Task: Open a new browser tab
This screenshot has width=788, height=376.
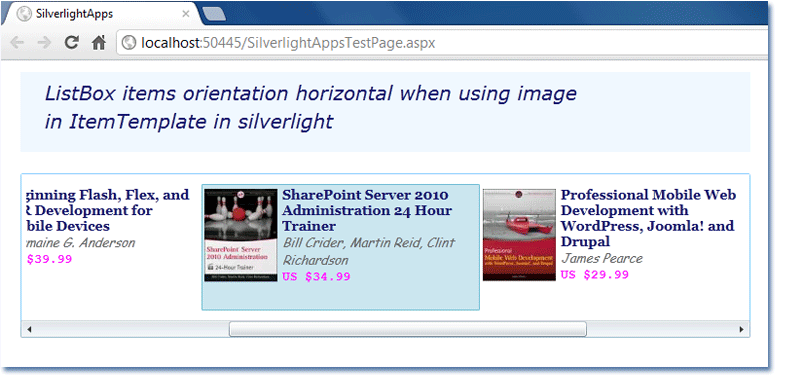Action: [x=215, y=15]
